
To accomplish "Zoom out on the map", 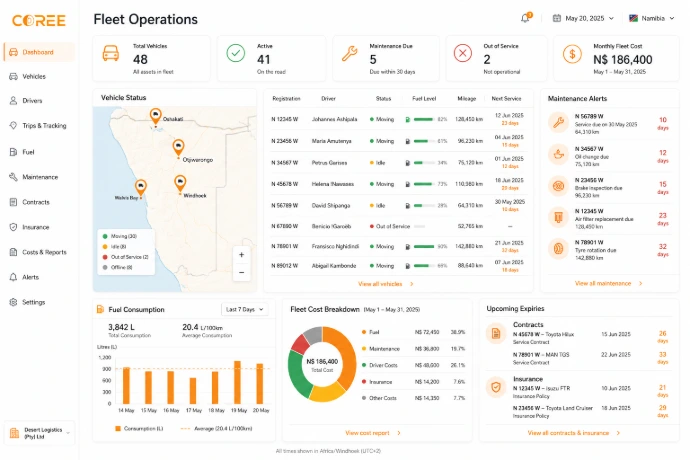I will [241, 272].
